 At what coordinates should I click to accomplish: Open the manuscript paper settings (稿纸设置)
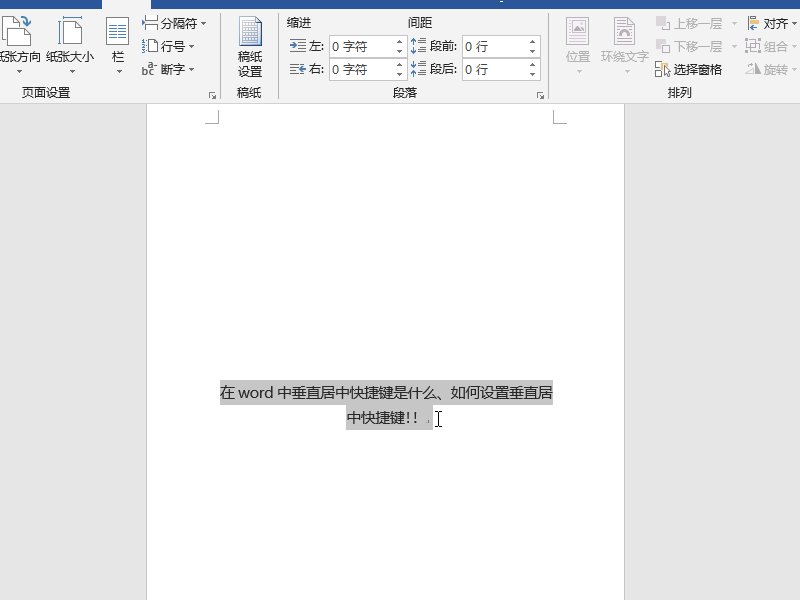250,47
